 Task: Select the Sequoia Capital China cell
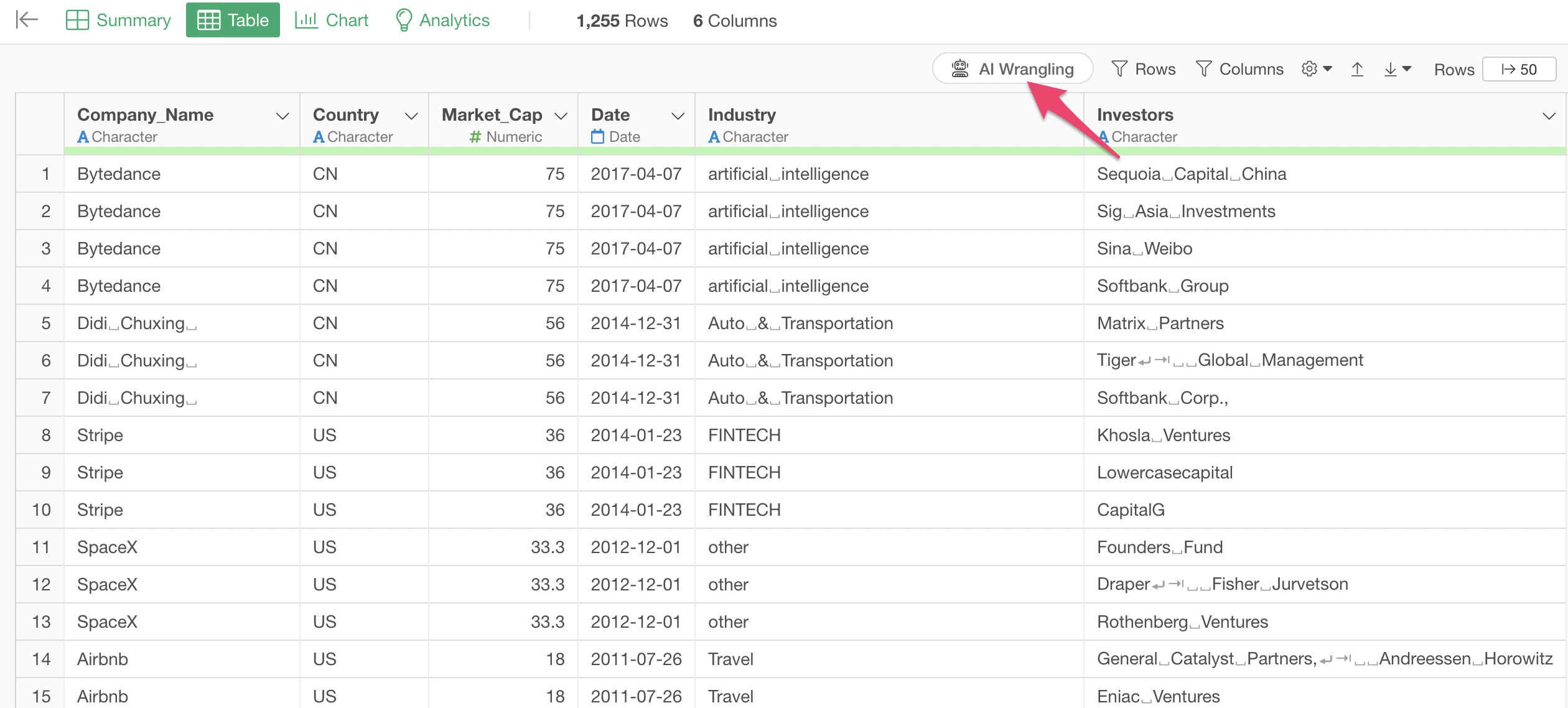point(1191,174)
